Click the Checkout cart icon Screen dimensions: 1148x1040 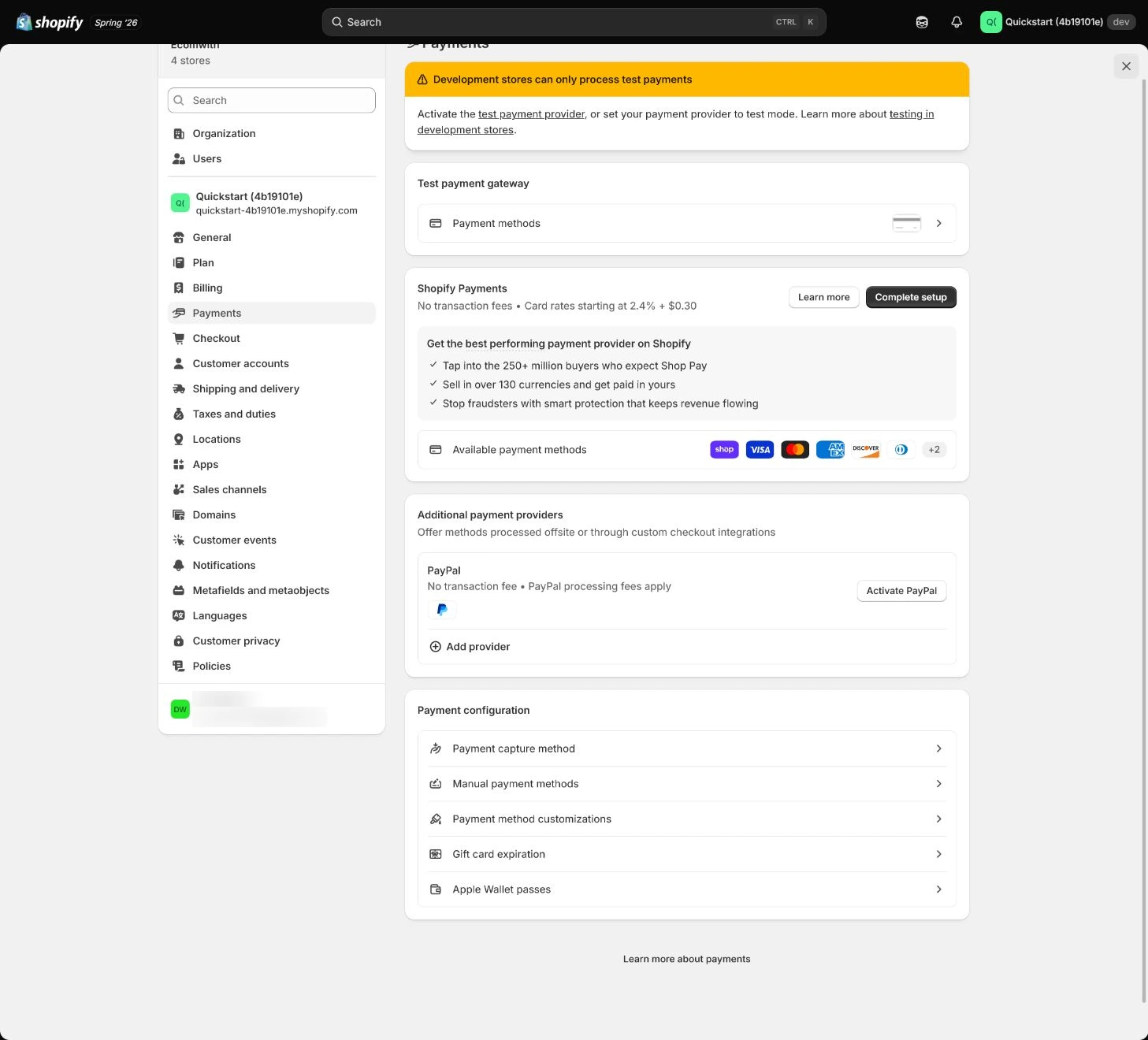tap(179, 339)
